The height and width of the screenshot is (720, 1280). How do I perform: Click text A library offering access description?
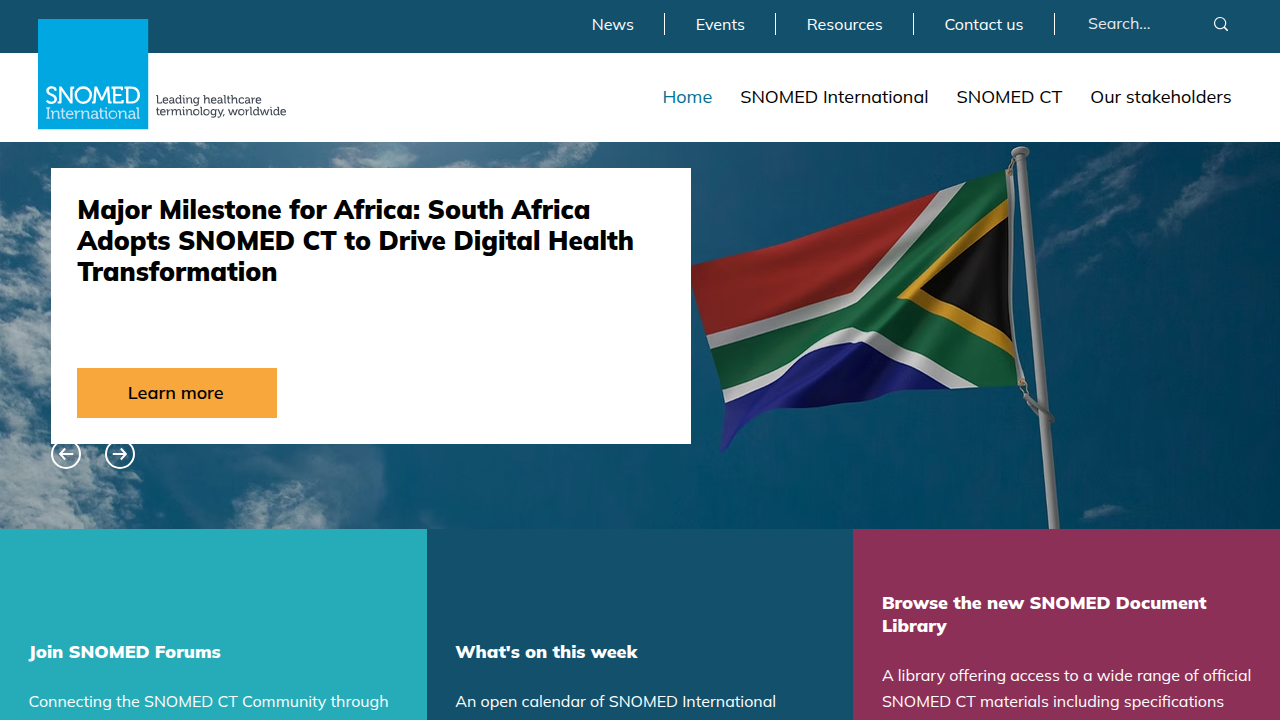click(1066, 689)
